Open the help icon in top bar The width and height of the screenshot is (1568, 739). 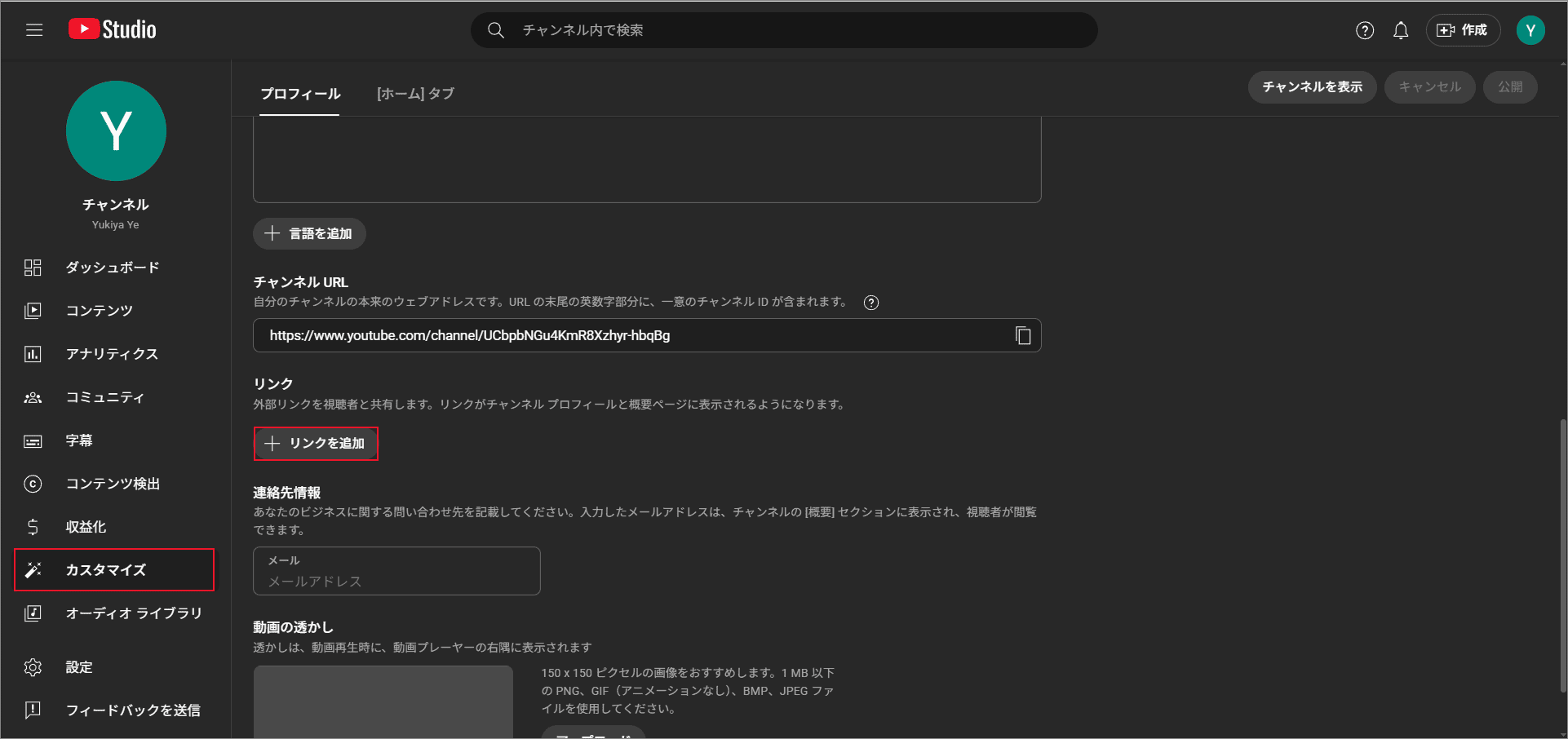click(1364, 30)
